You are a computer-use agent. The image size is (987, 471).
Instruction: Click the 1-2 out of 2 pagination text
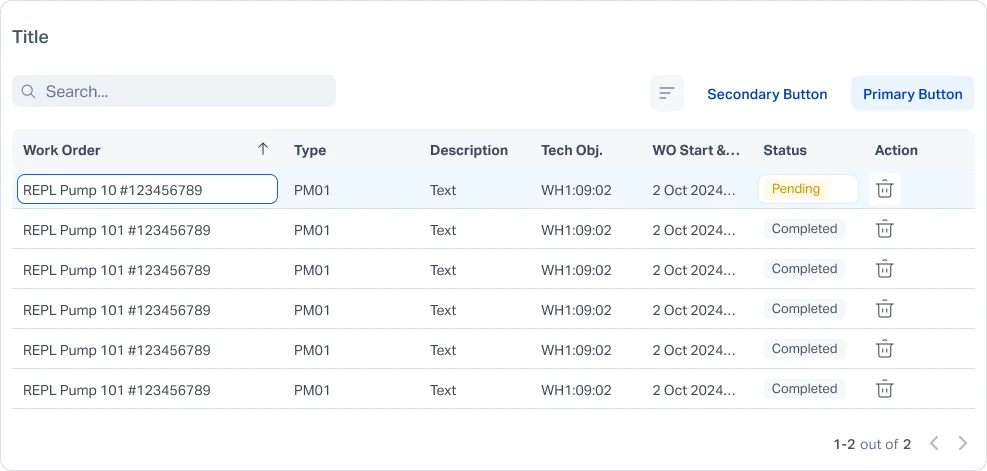pyautogui.click(x=872, y=444)
